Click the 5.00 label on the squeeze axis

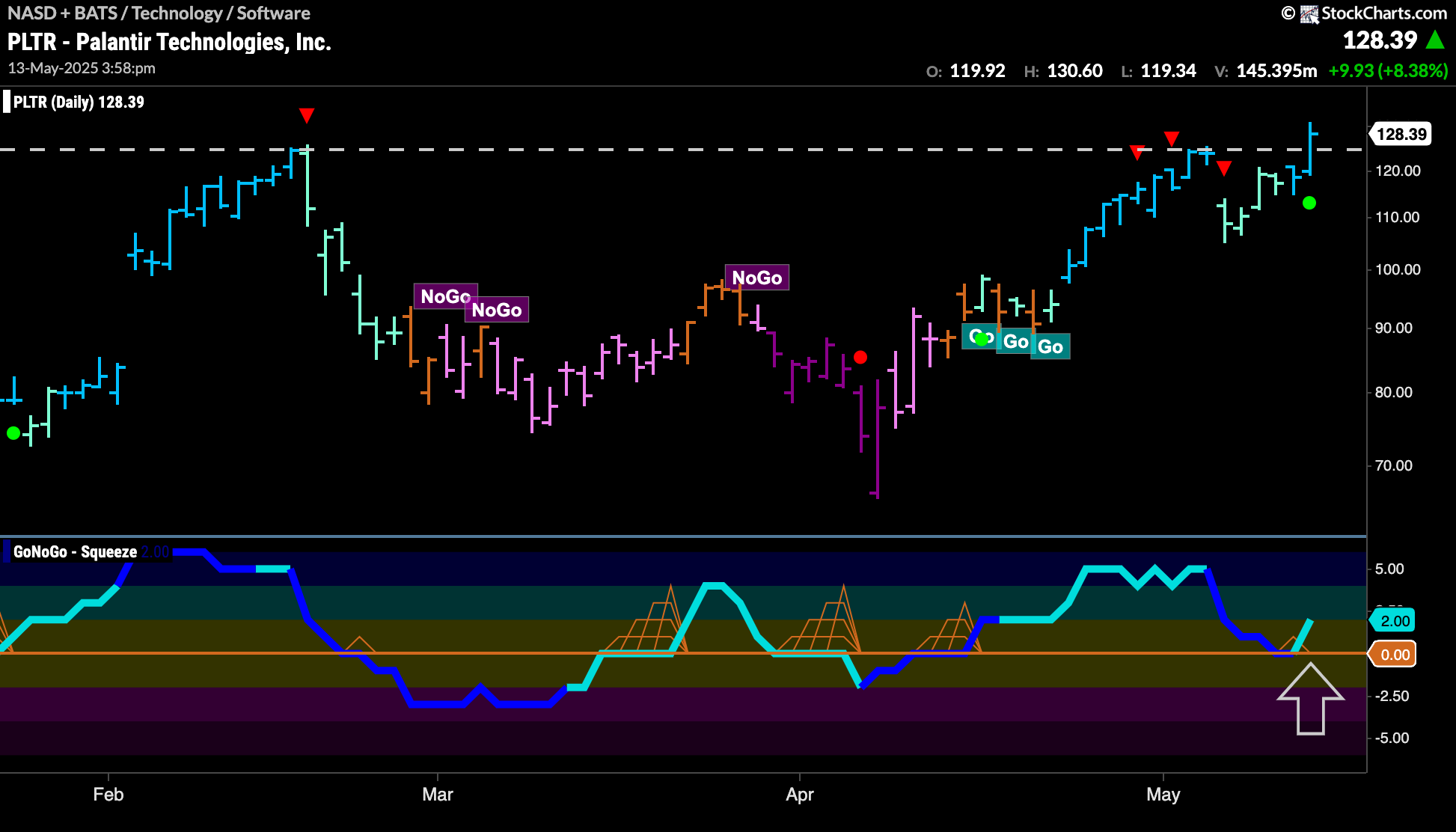click(x=1389, y=569)
